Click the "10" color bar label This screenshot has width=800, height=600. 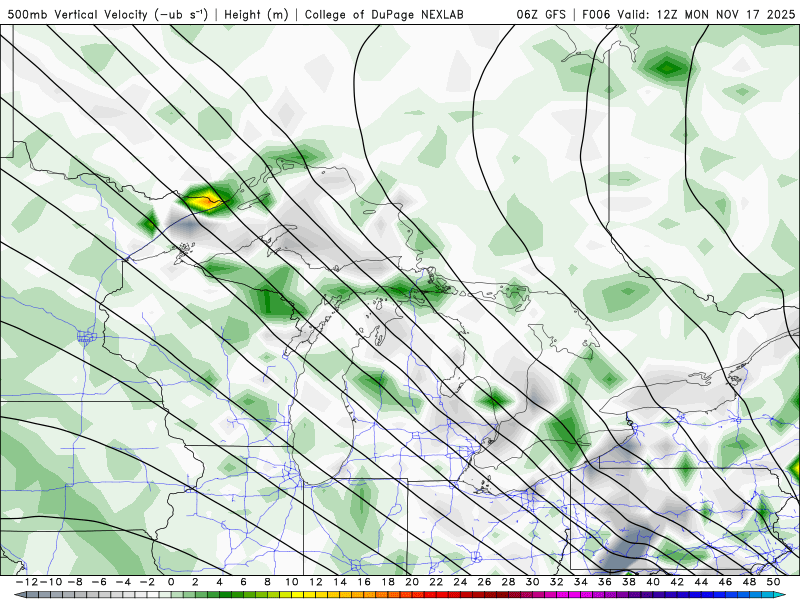(x=292, y=582)
